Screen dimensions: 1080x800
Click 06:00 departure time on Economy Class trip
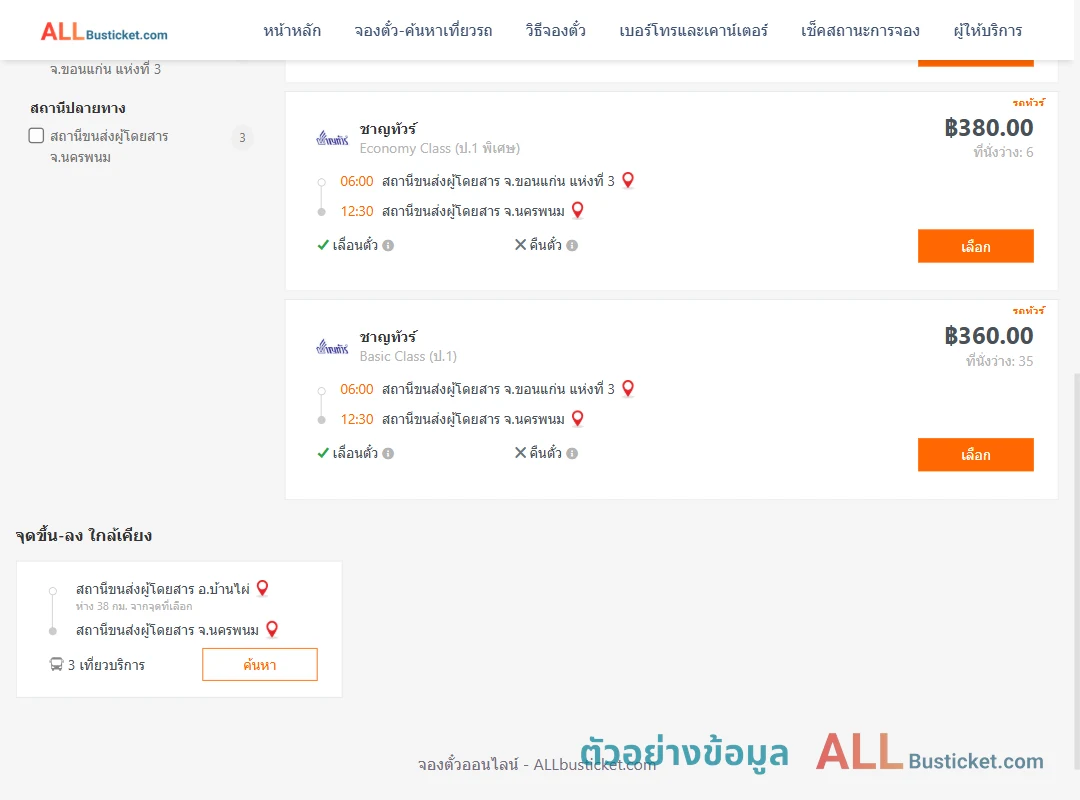pos(357,181)
